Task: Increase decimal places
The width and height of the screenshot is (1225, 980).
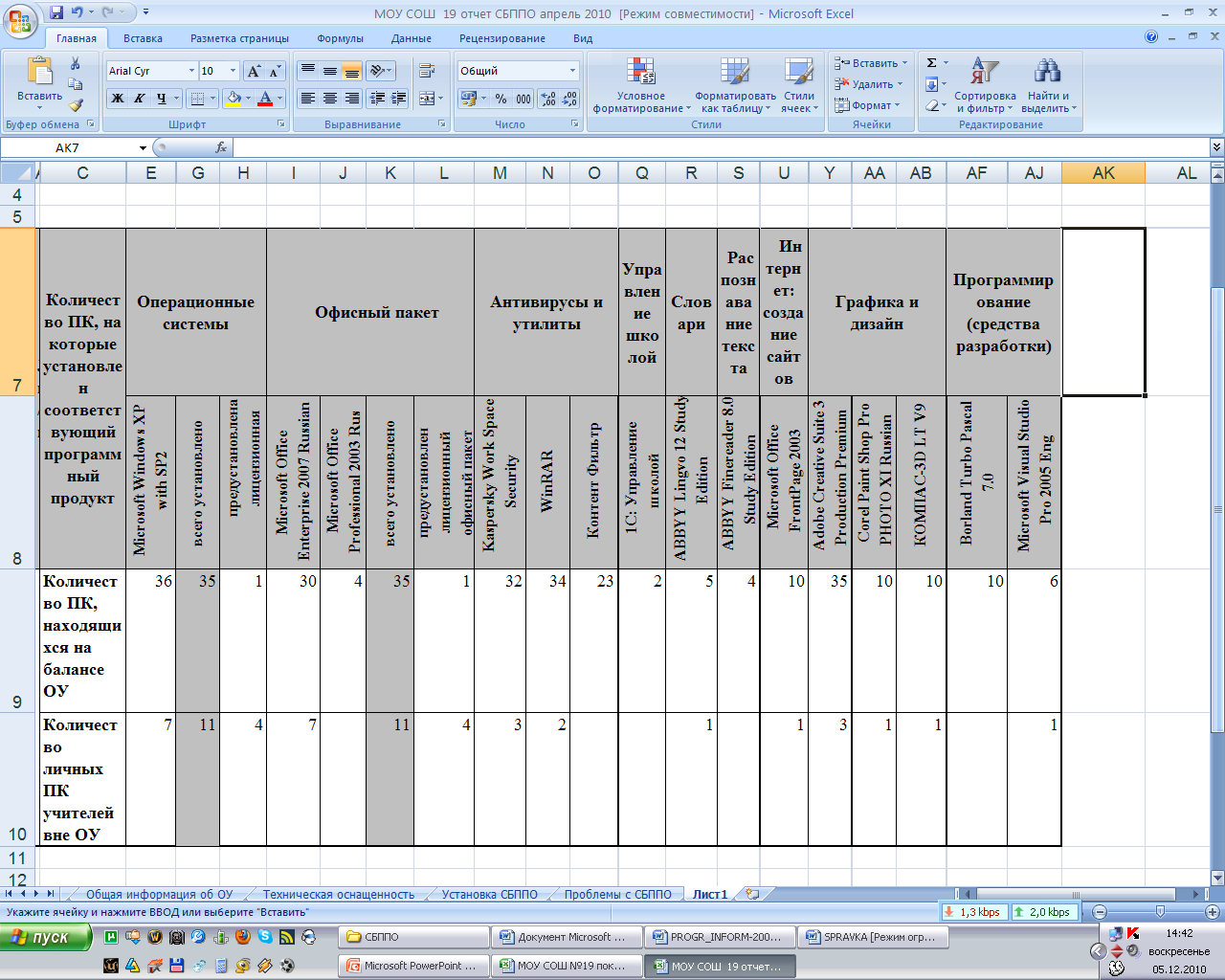Action: click(548, 98)
